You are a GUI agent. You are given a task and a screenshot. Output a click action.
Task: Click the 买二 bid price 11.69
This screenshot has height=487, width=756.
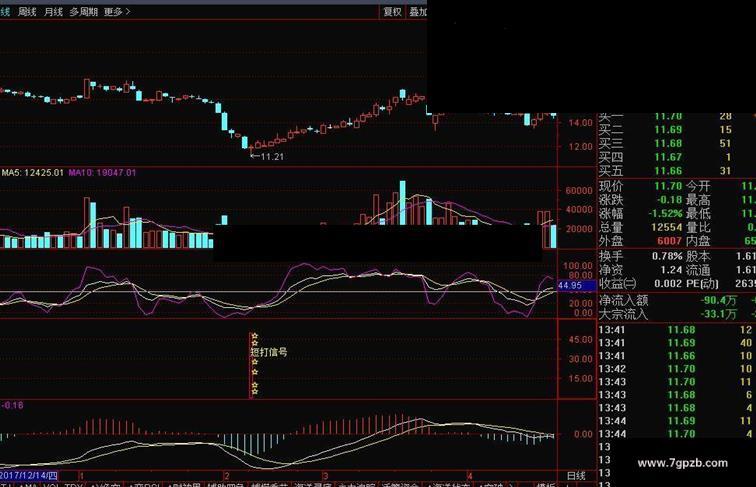[668, 130]
